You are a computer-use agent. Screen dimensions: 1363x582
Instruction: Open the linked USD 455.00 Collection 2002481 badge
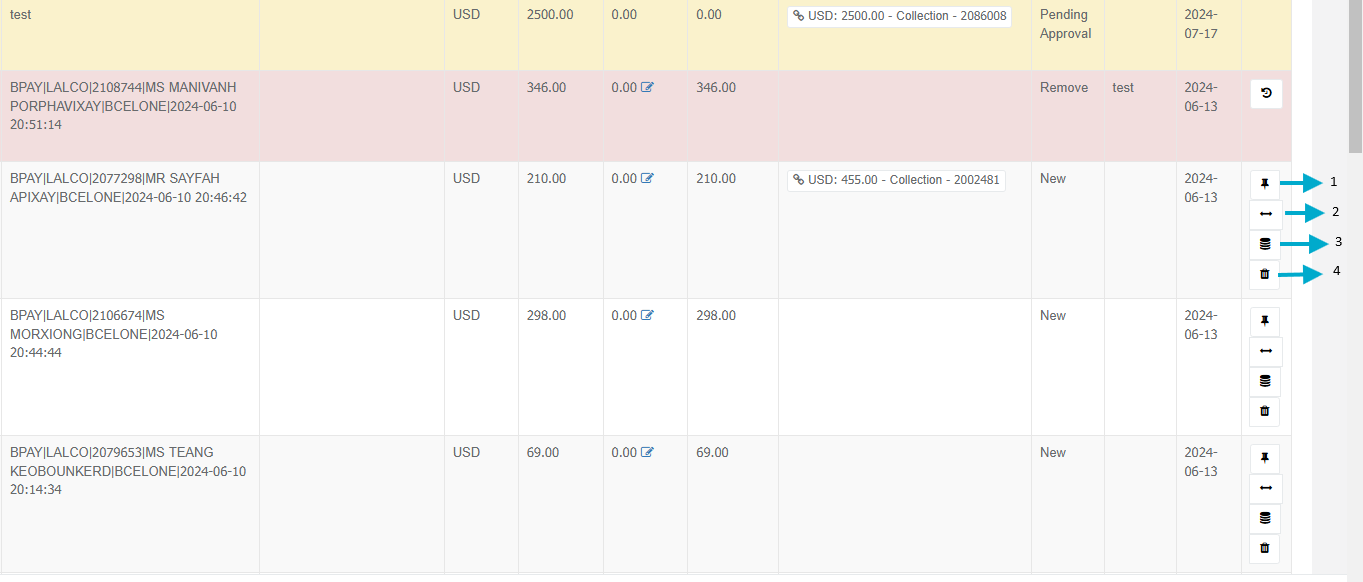click(896, 180)
